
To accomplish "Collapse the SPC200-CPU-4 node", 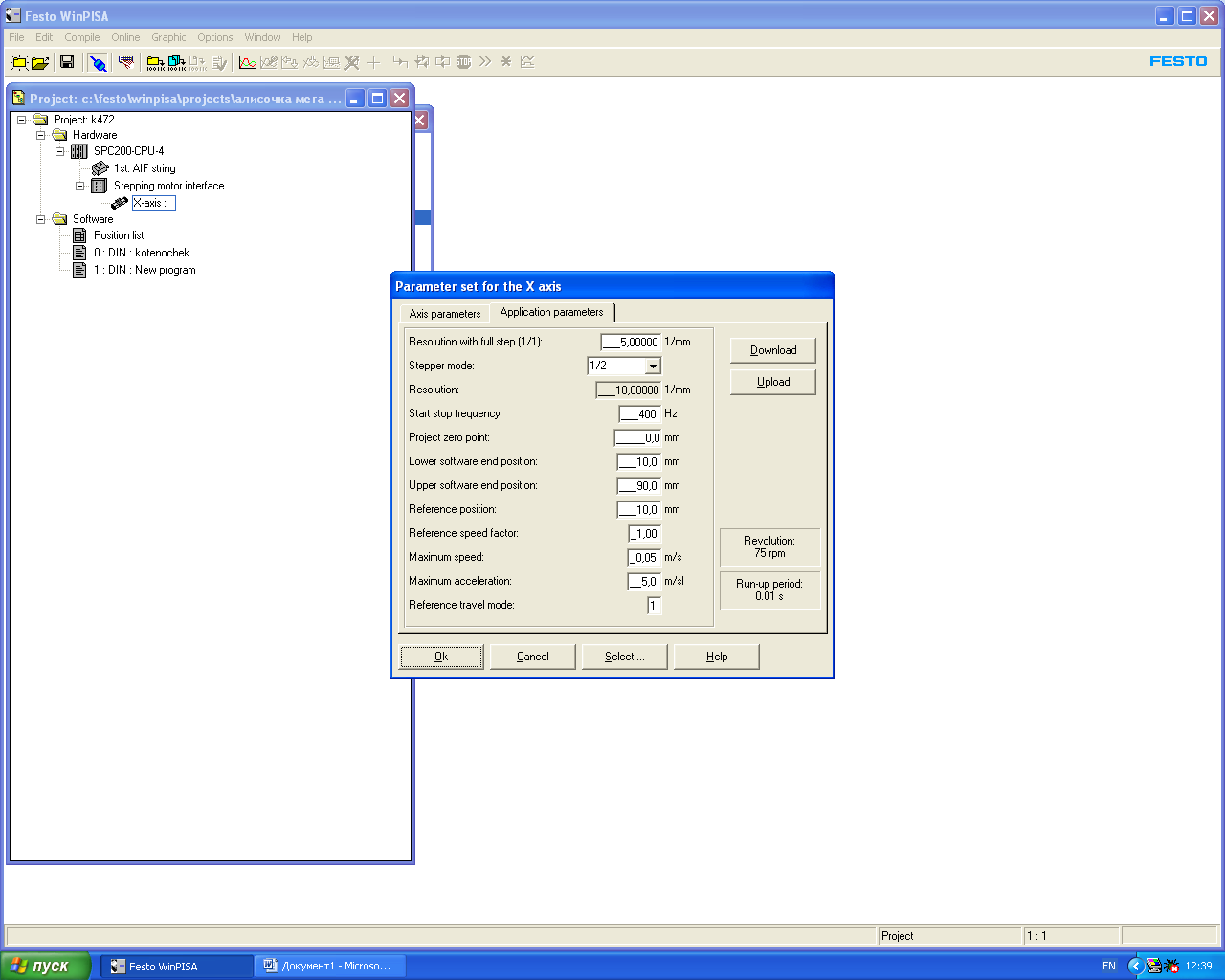I will tap(59, 151).
